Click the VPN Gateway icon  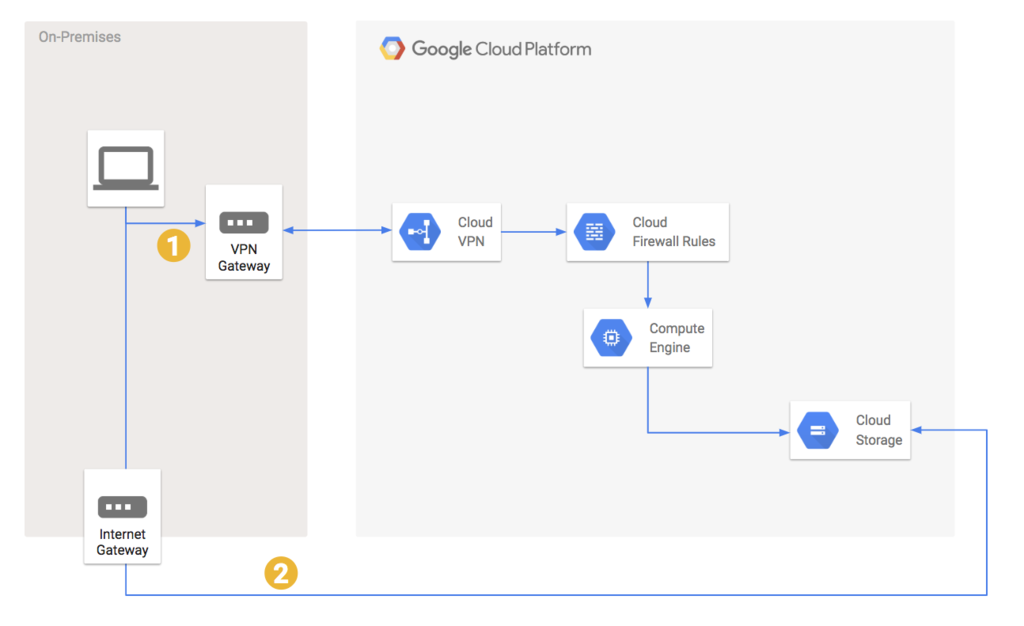(x=243, y=222)
